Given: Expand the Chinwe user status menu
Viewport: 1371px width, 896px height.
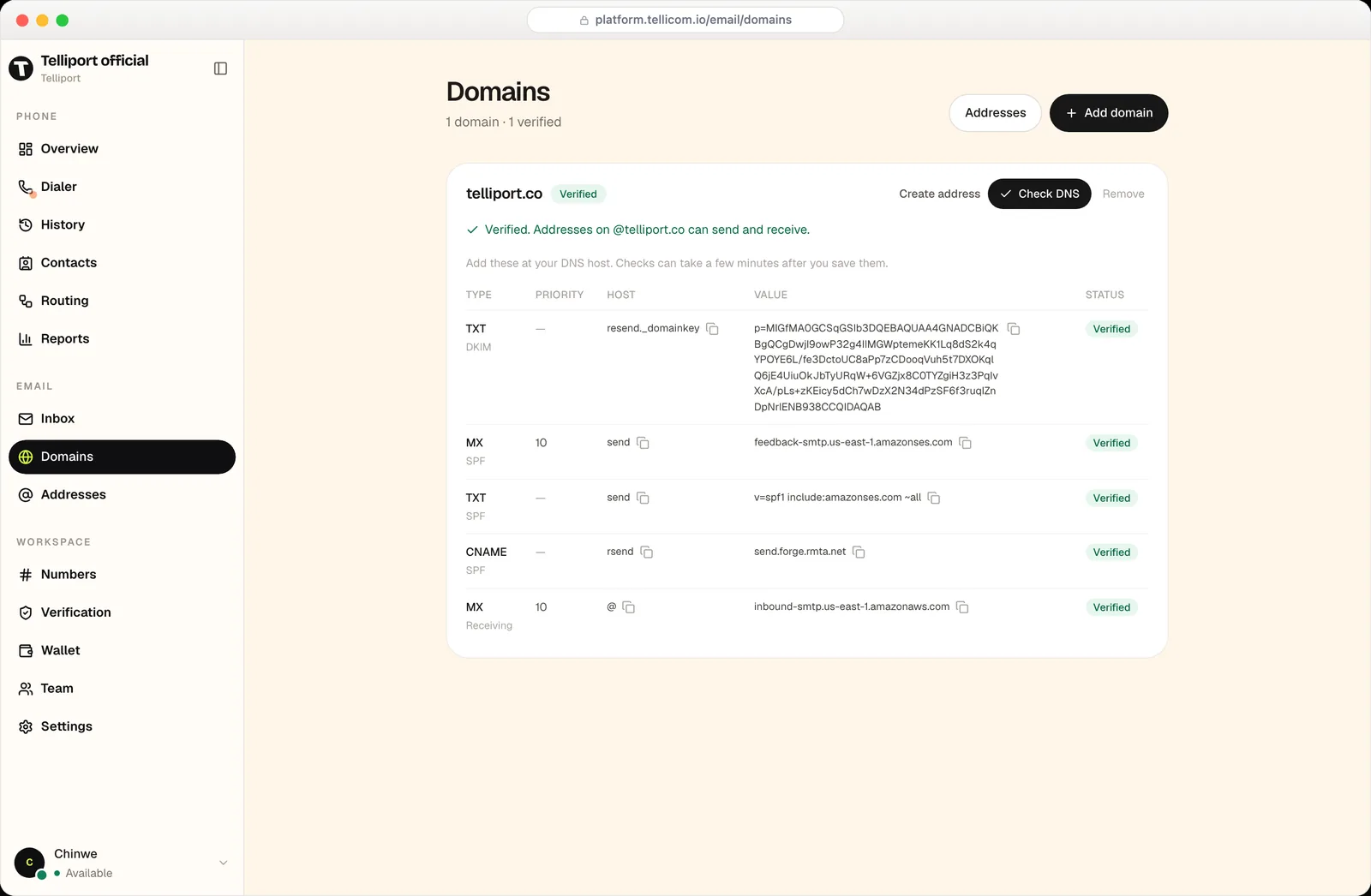Looking at the screenshot, I should 223,863.
